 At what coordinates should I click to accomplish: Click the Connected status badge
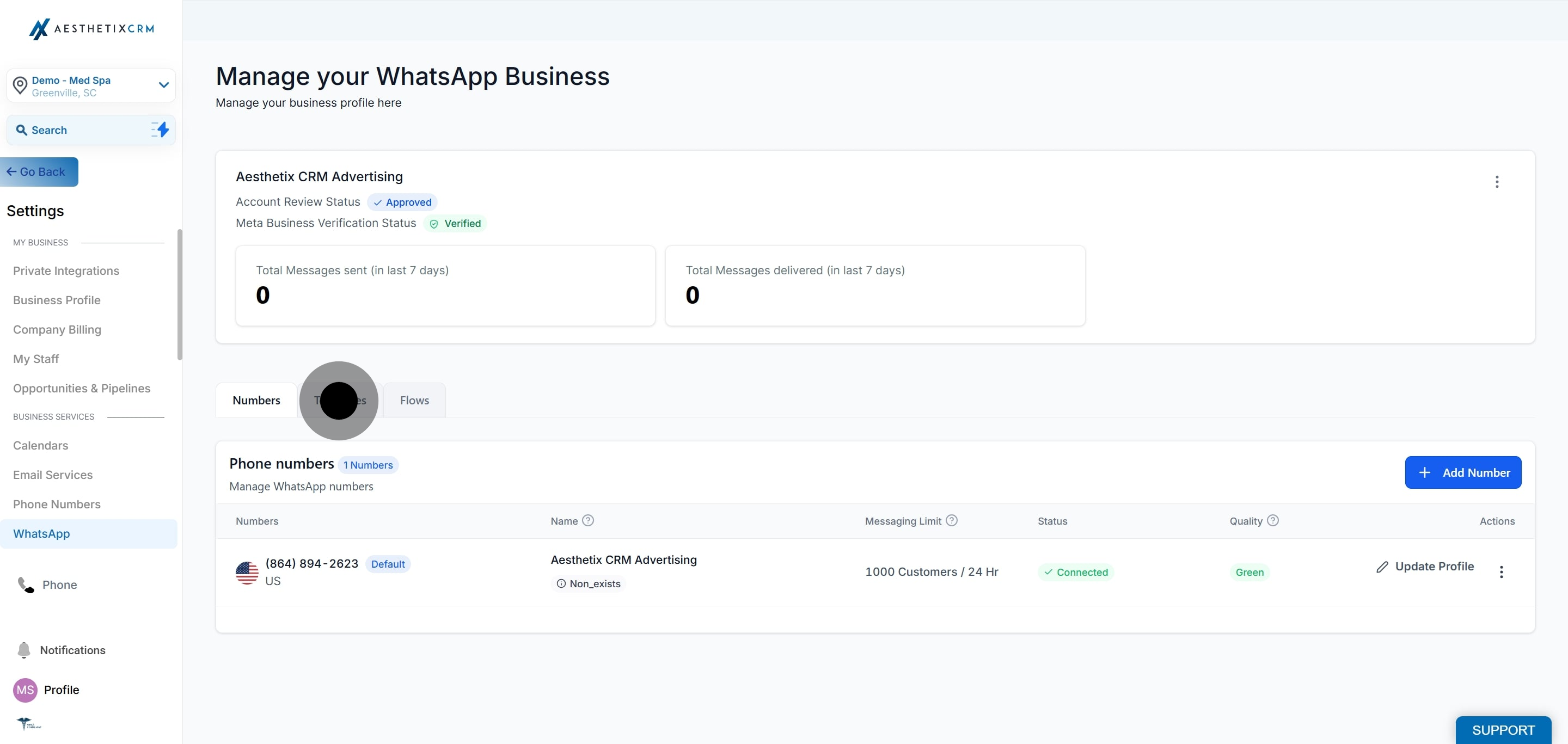(x=1076, y=573)
